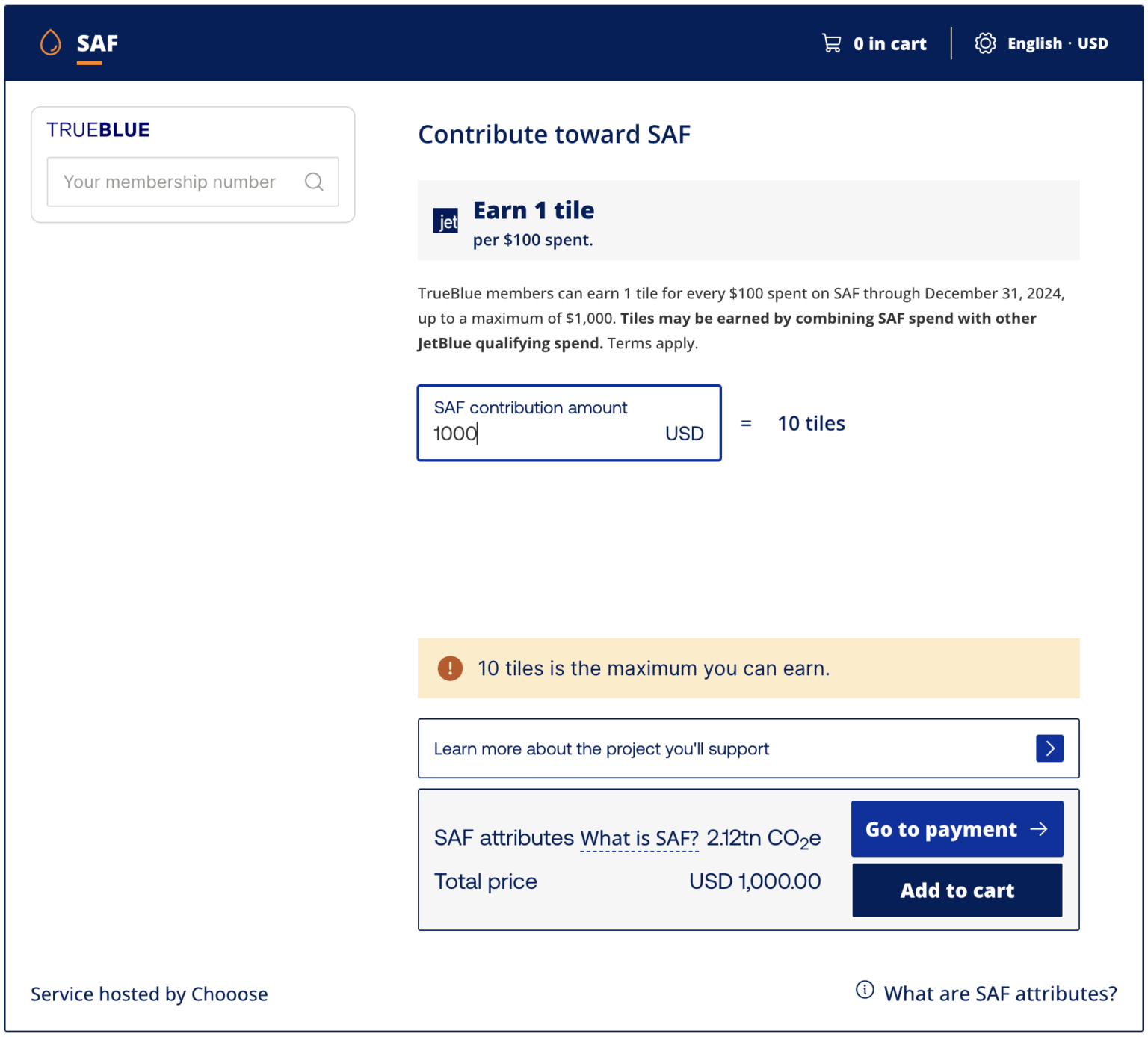Expand the project details with the chevron arrow

tap(1049, 748)
